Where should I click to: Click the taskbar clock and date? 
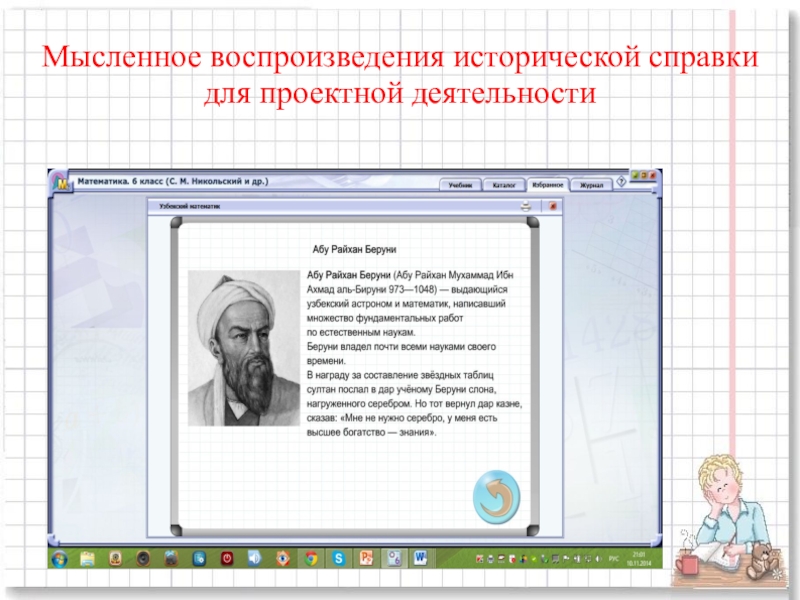(x=637, y=557)
